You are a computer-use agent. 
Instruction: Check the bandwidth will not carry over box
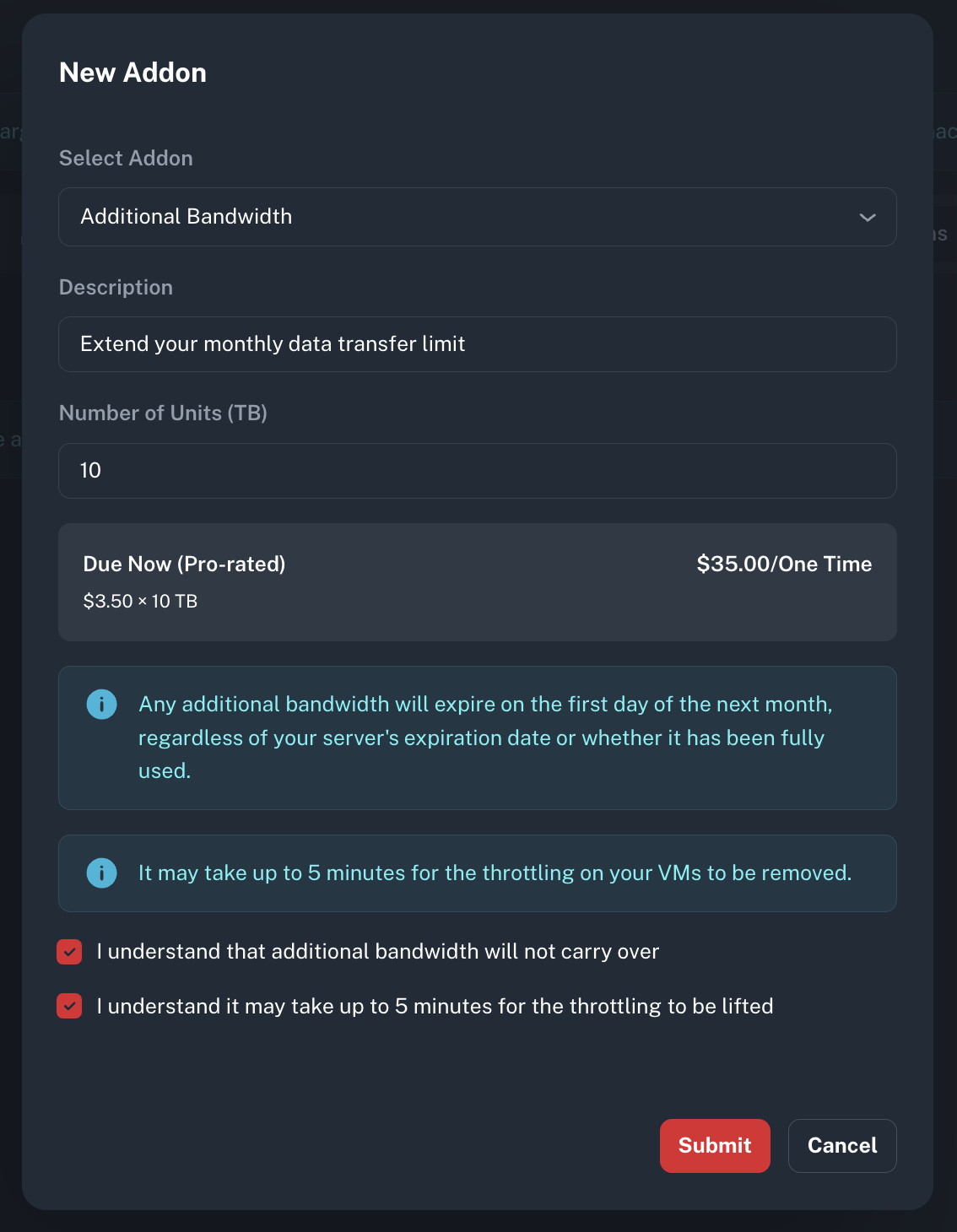69,952
